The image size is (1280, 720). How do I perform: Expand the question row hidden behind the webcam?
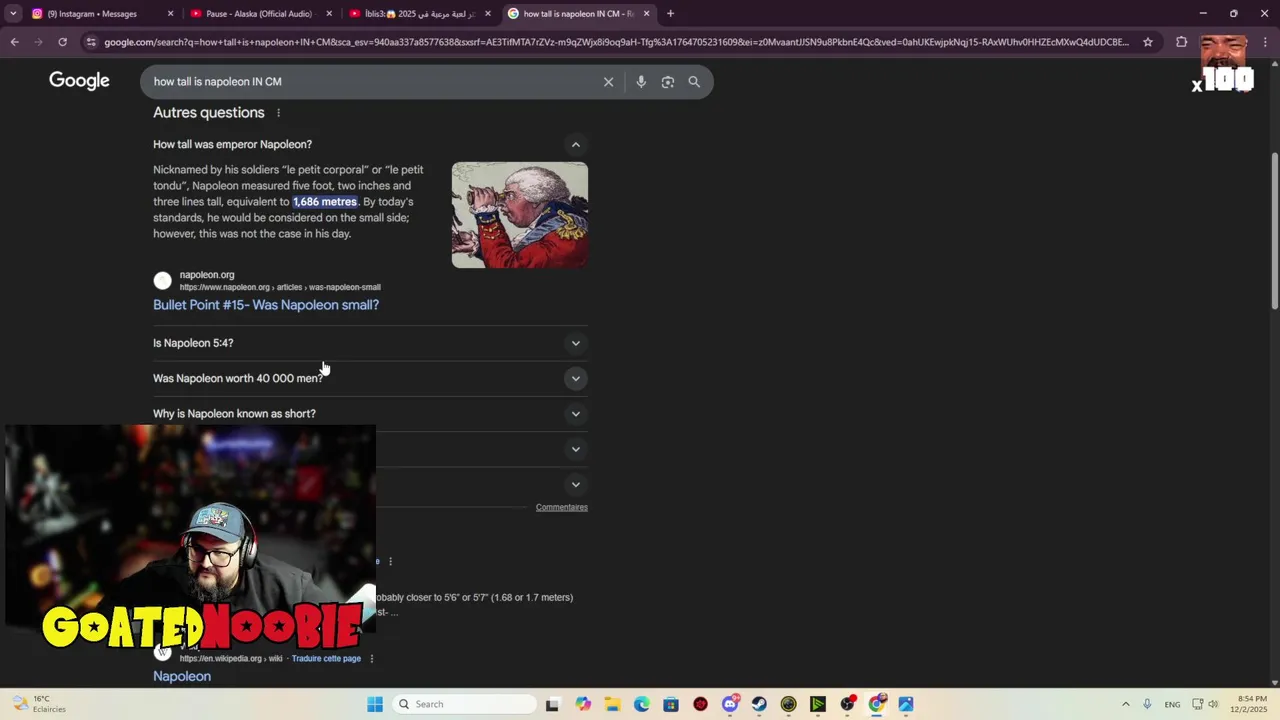coord(575,449)
